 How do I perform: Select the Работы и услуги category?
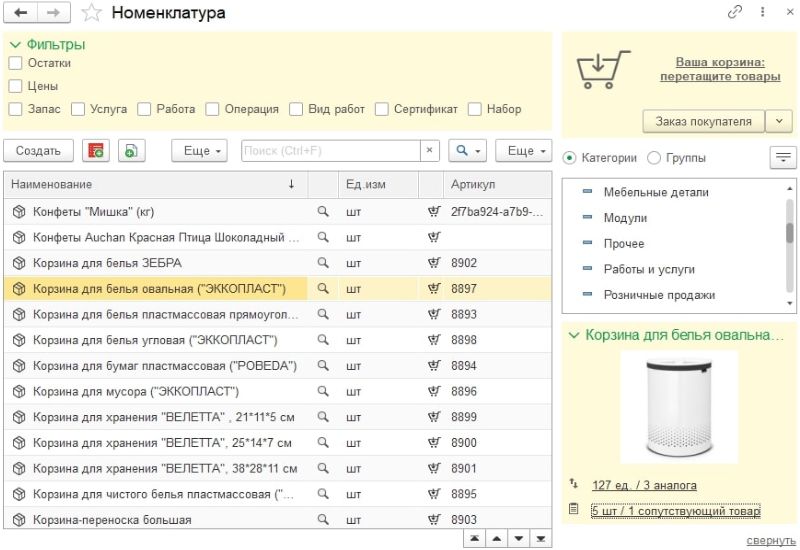click(649, 269)
